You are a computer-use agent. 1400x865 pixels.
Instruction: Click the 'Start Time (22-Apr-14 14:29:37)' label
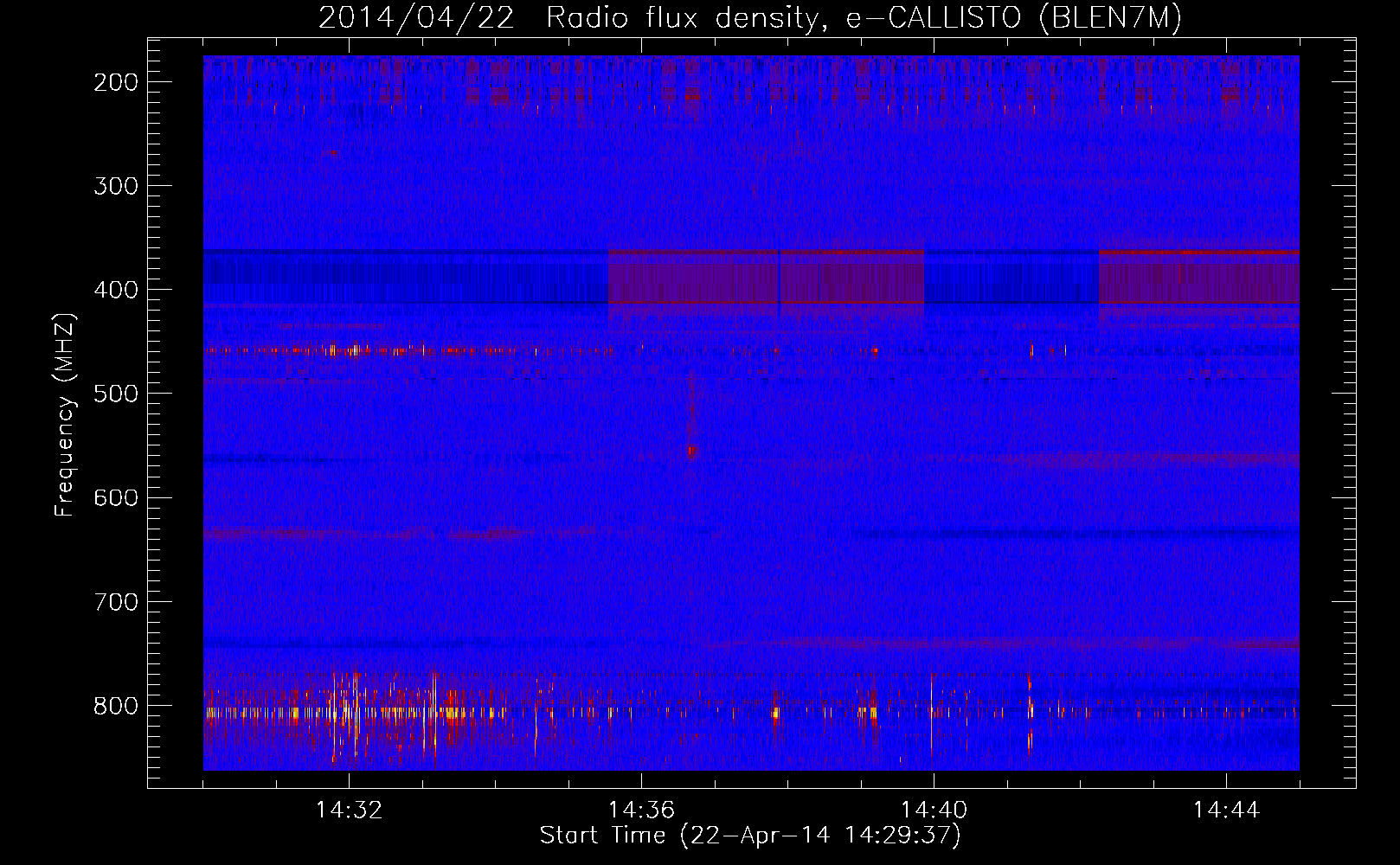(x=750, y=836)
